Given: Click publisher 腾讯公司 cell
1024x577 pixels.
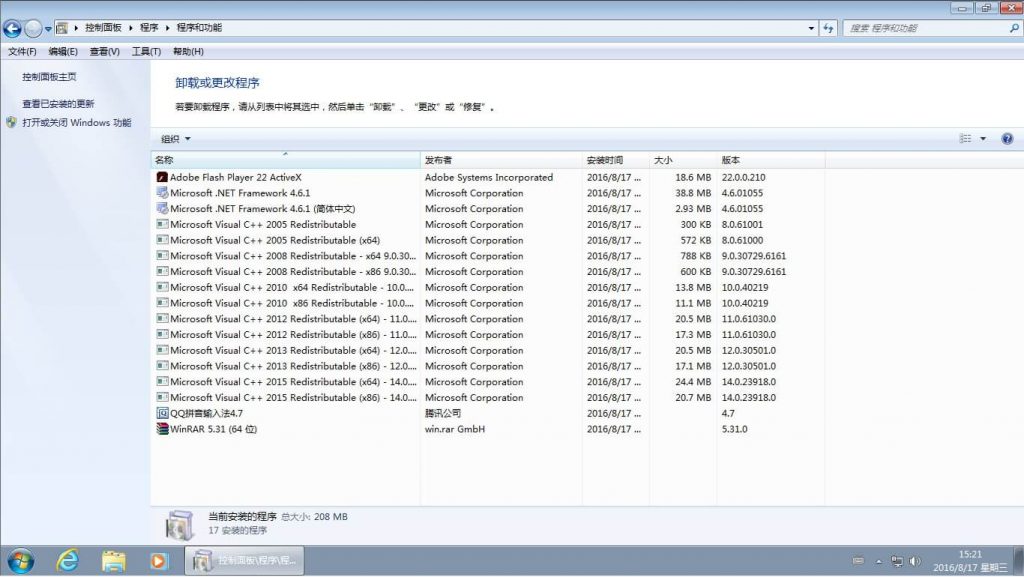Looking at the screenshot, I should (443, 413).
